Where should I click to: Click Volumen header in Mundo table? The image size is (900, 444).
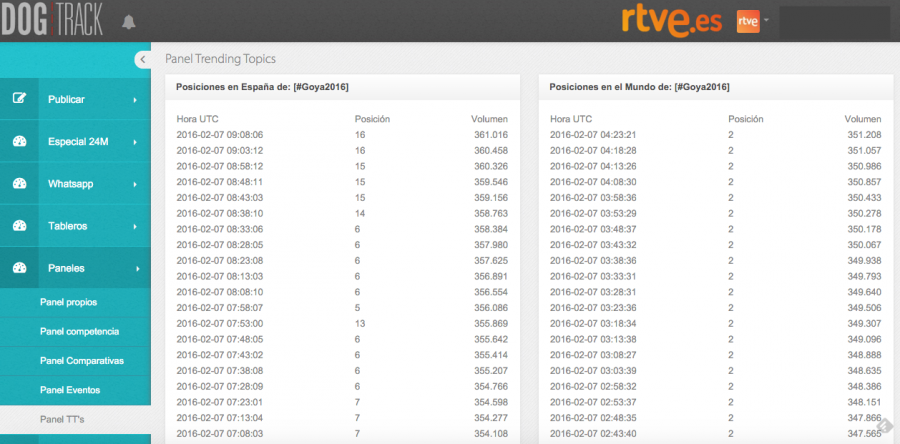point(863,119)
